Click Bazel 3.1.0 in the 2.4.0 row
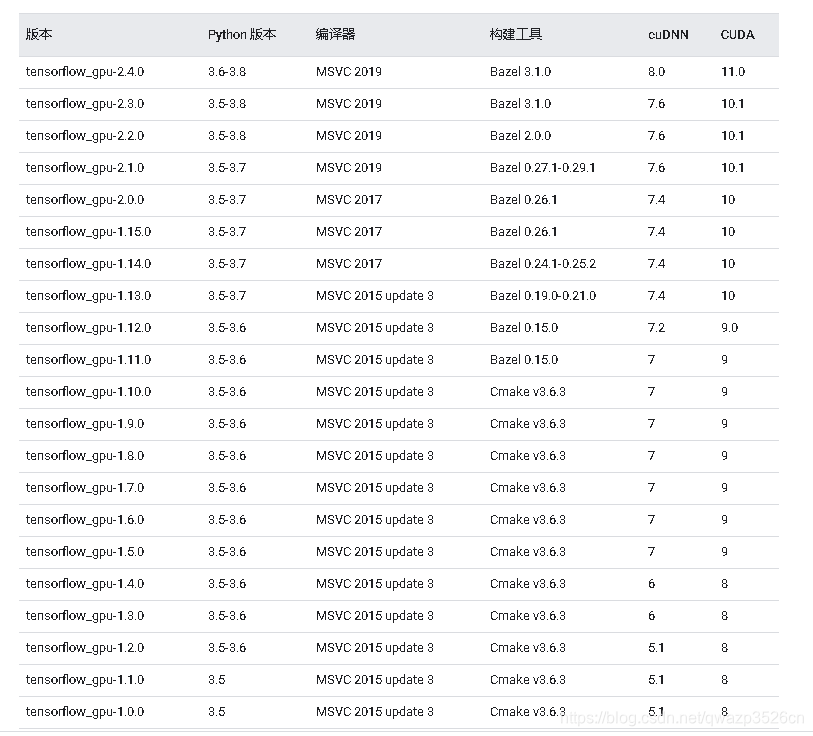Screen dimensions: 813x736 click(521, 72)
